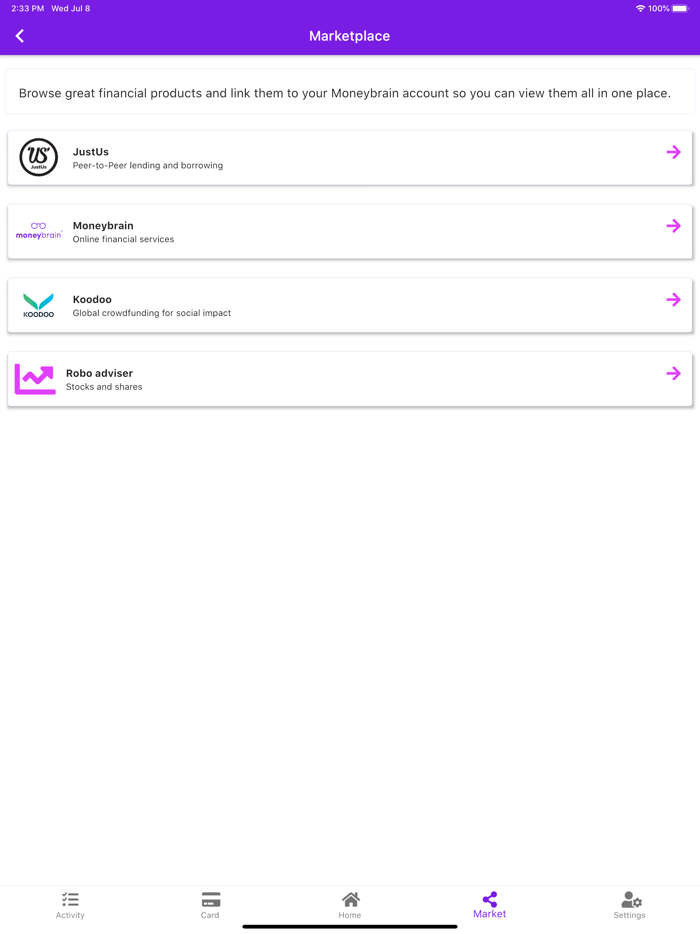Expand the Koodoo listing arrow
The width and height of the screenshot is (700, 934).
674,299
